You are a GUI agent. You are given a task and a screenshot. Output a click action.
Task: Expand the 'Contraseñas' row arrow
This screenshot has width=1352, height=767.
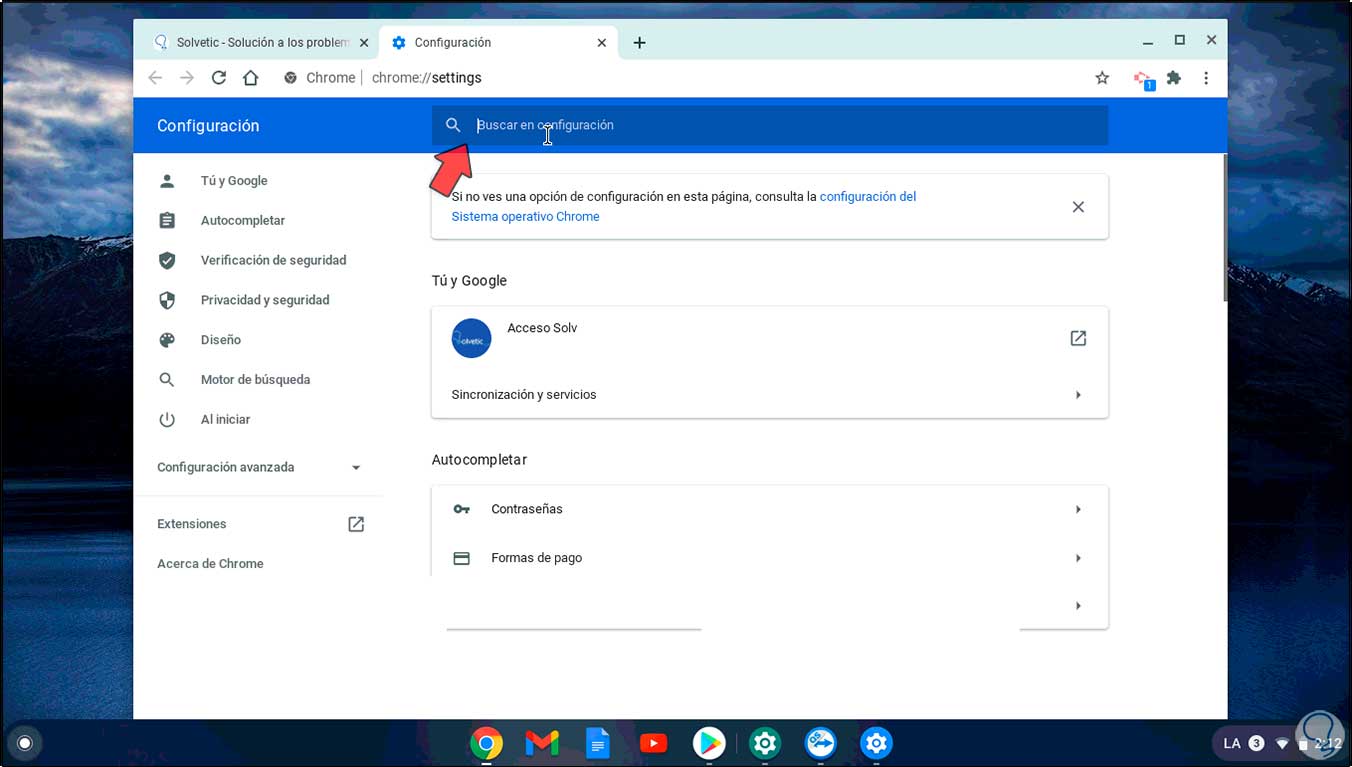(x=1078, y=509)
